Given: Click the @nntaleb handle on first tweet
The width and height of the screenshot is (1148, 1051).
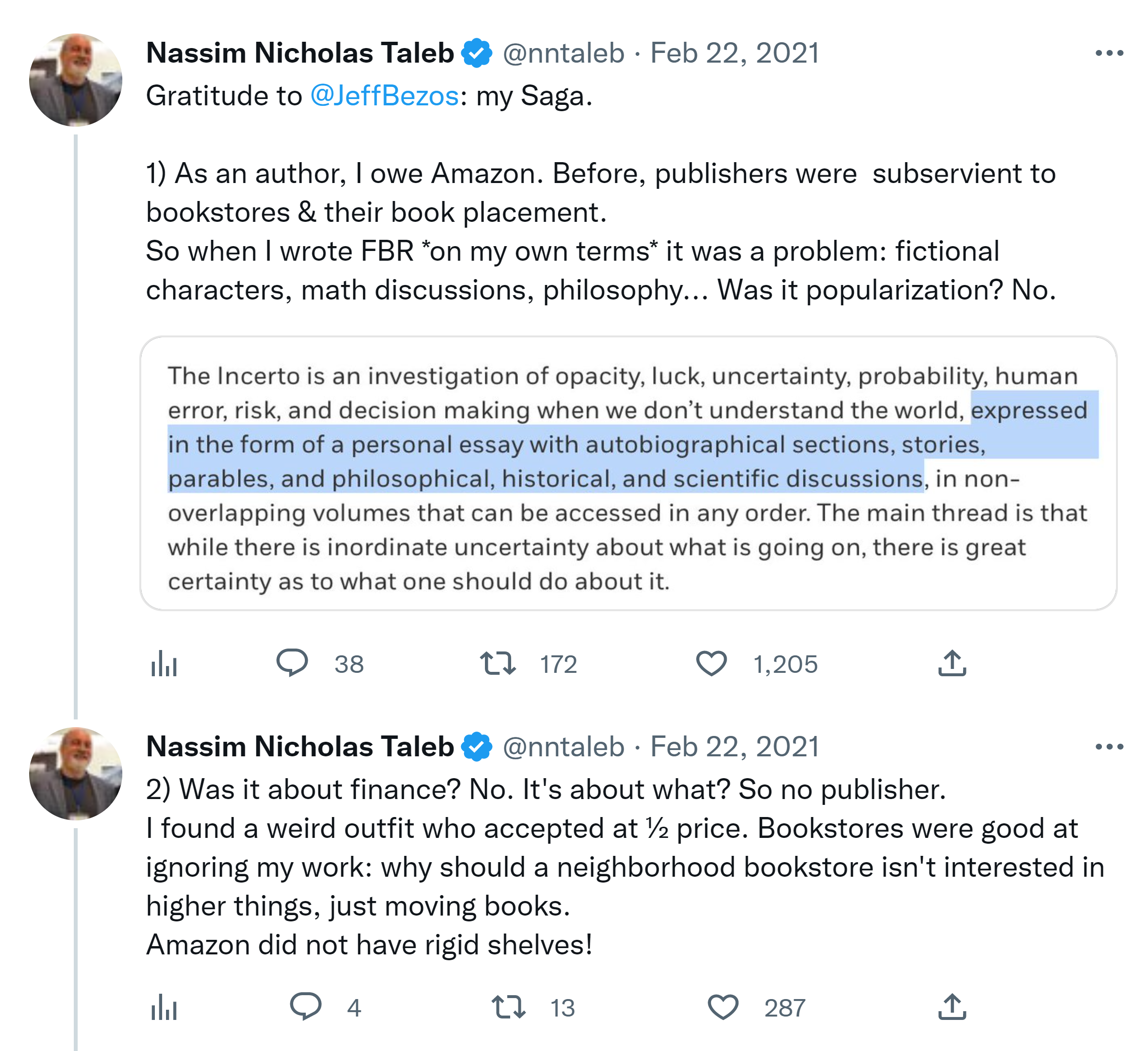Looking at the screenshot, I should coord(563,53).
